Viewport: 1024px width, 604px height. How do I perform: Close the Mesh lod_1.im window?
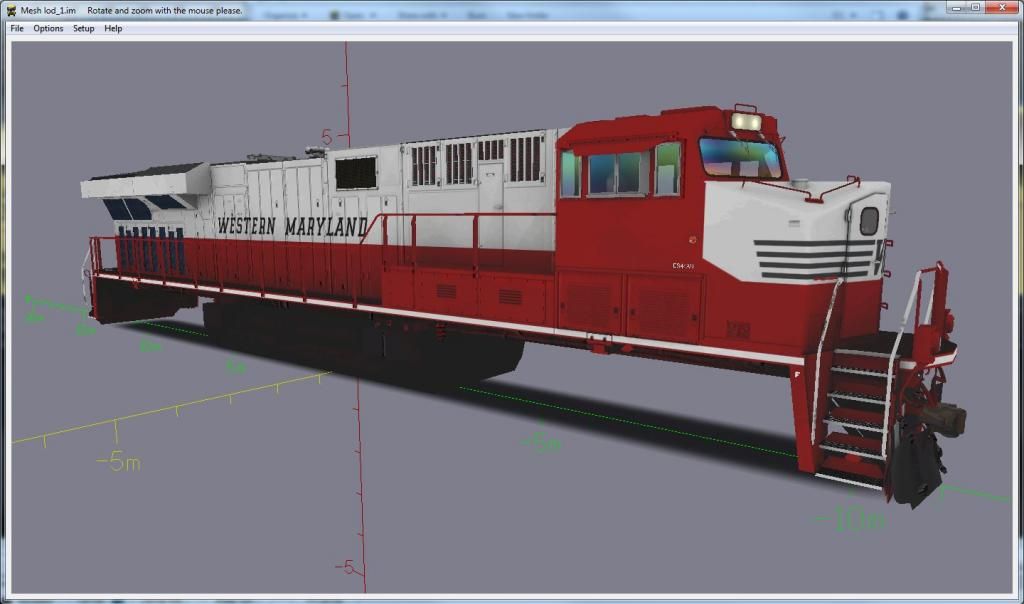1002,8
